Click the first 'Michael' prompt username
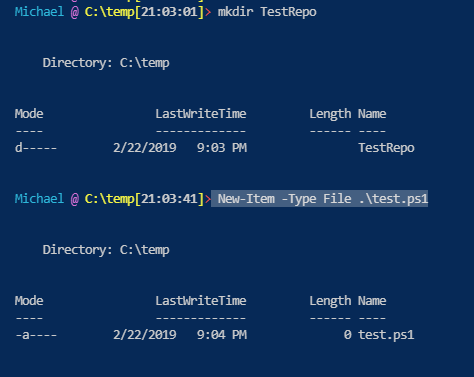Viewport: 474px width, 377px height. [x=39, y=12]
